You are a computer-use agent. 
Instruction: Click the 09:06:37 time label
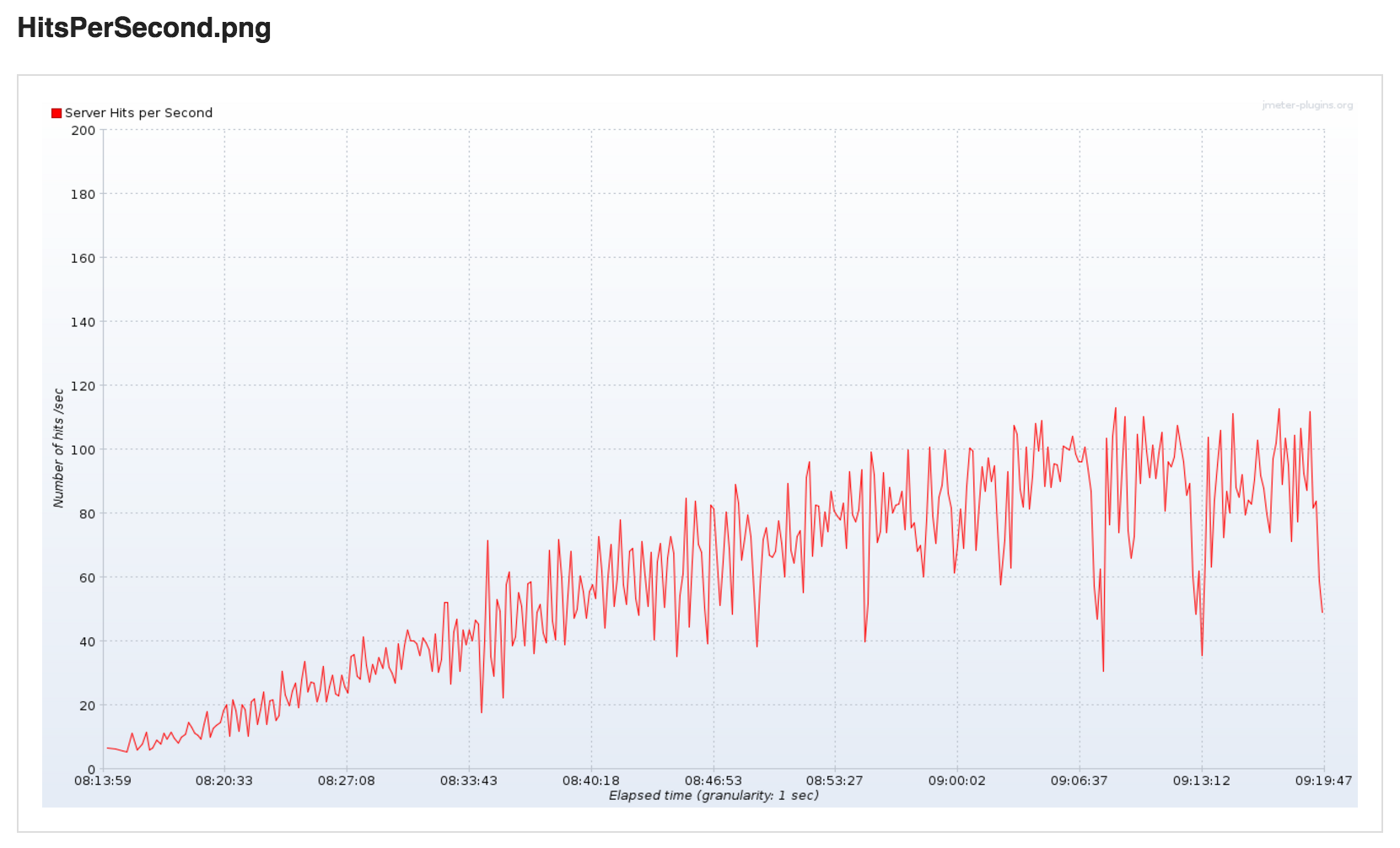pos(1080,781)
